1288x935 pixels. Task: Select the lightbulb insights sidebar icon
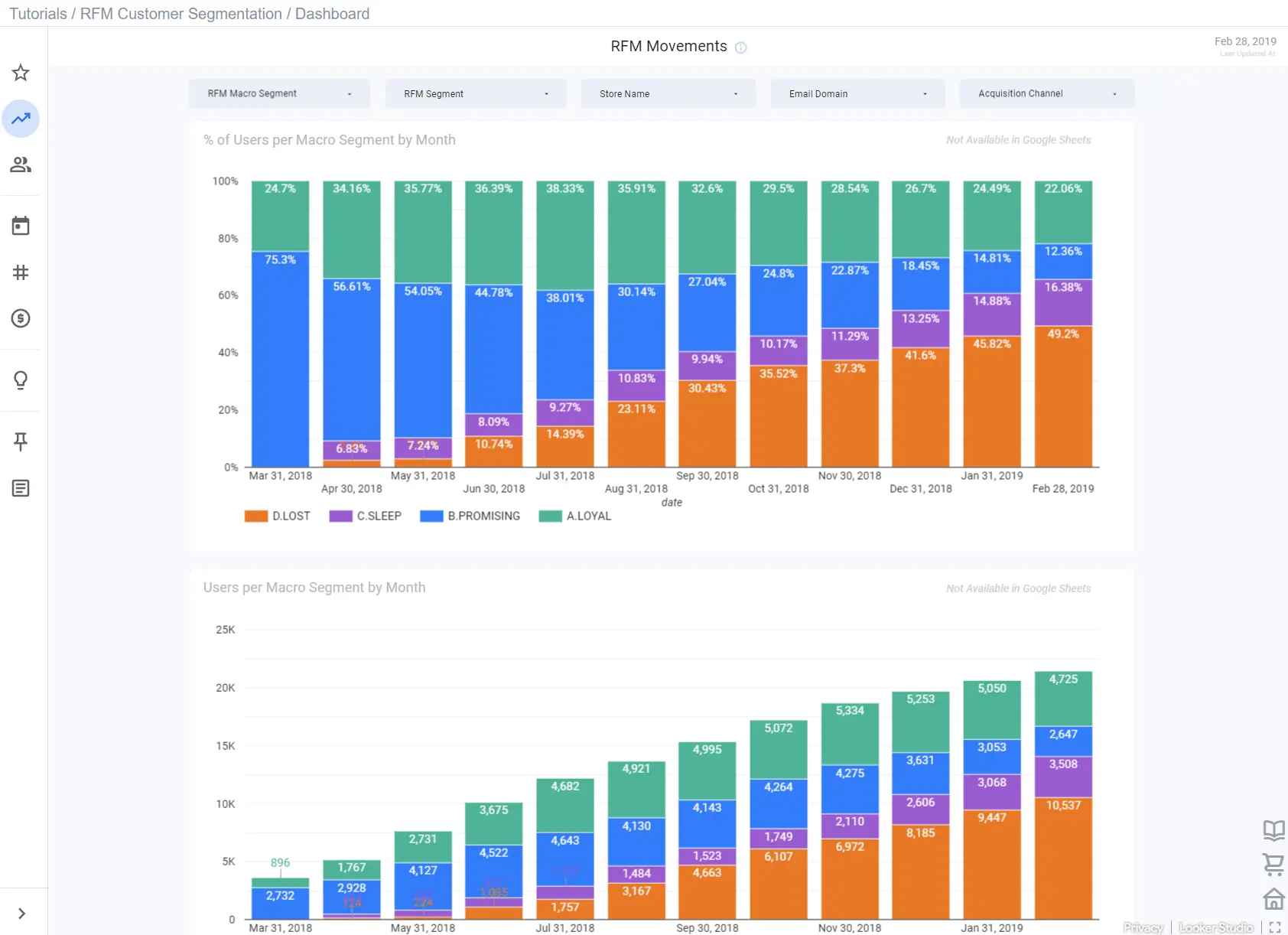(x=21, y=380)
